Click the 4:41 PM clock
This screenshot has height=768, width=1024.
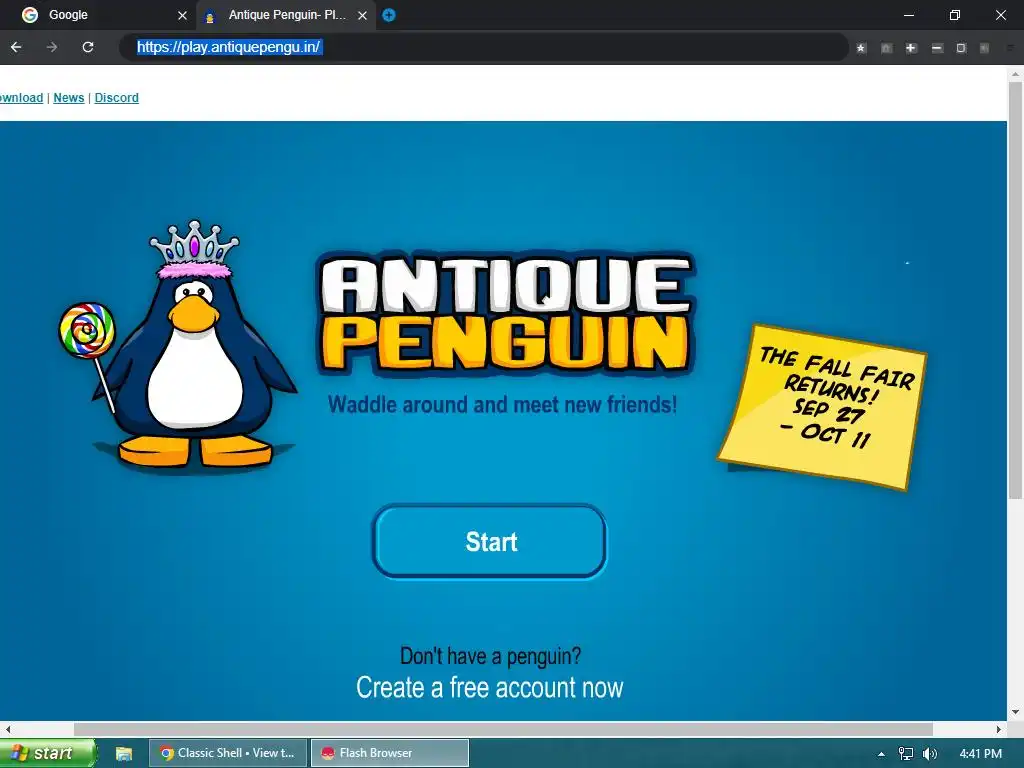click(981, 754)
